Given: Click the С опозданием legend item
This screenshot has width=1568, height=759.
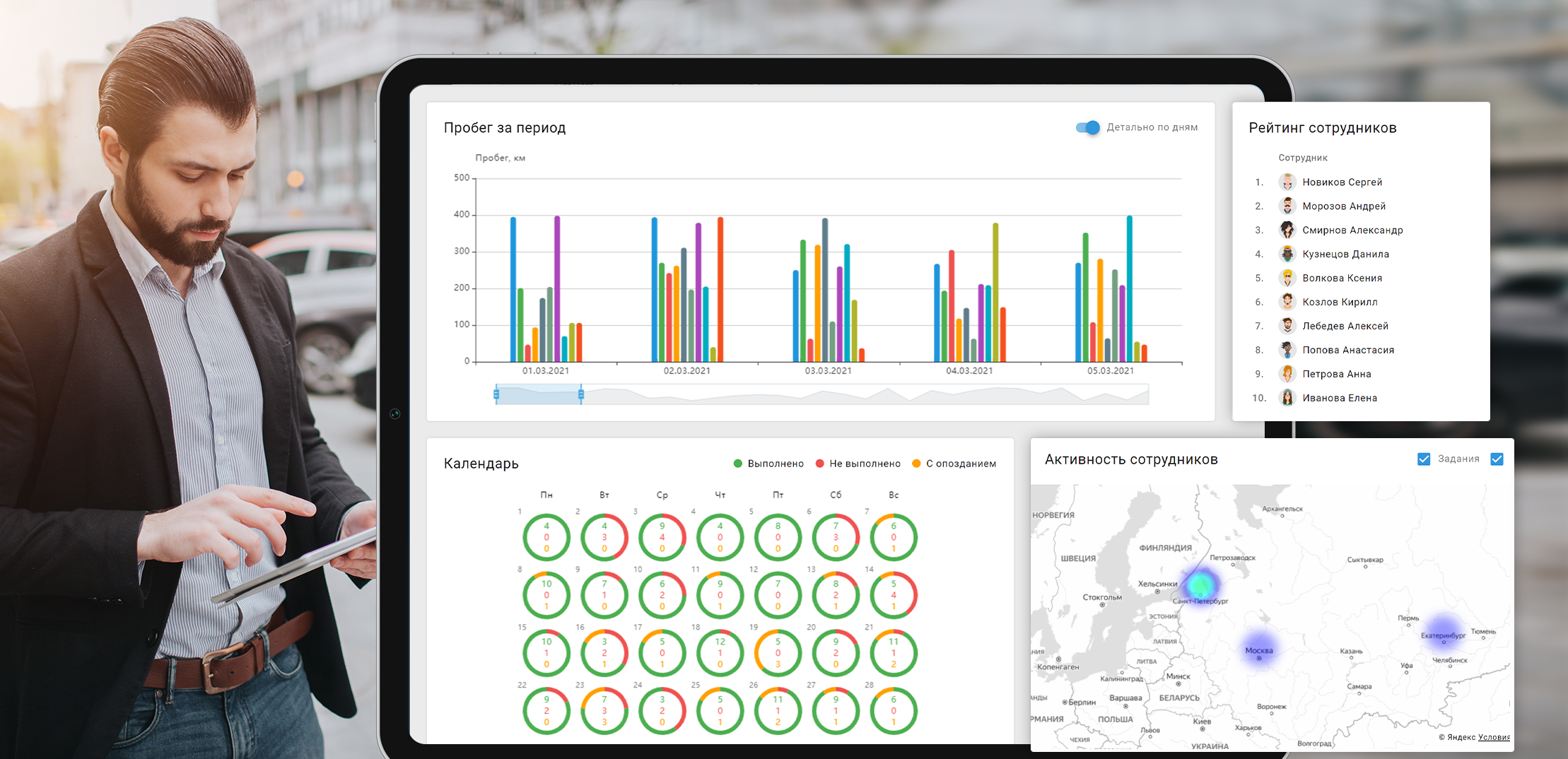Looking at the screenshot, I should coord(954,464).
